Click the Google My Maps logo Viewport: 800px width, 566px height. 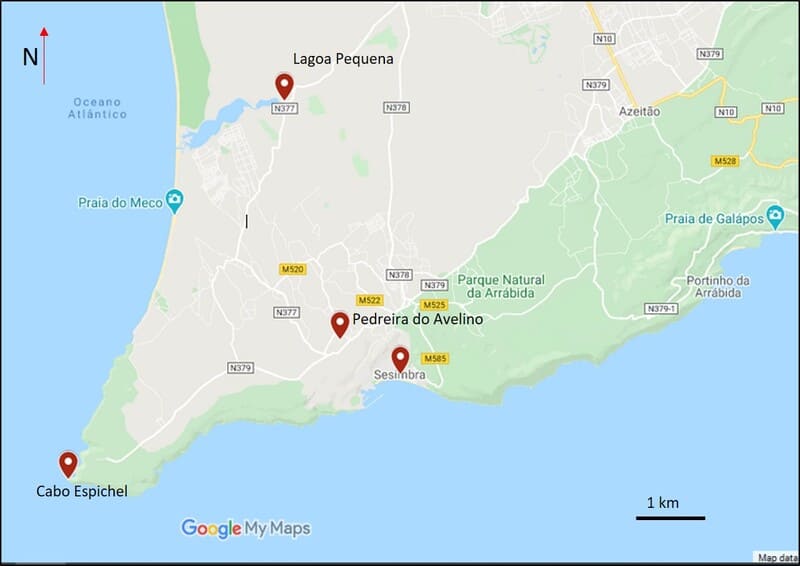246,528
